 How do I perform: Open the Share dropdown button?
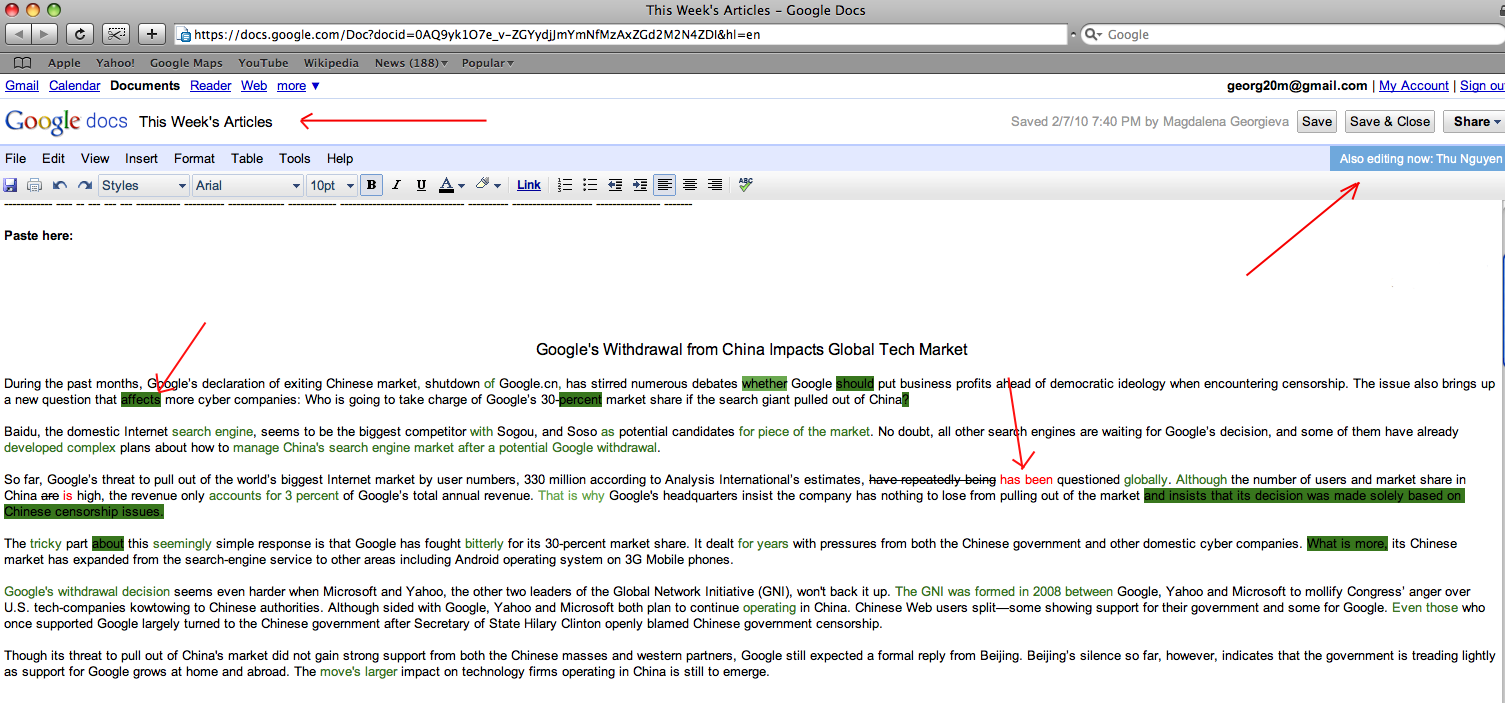(x=1477, y=121)
